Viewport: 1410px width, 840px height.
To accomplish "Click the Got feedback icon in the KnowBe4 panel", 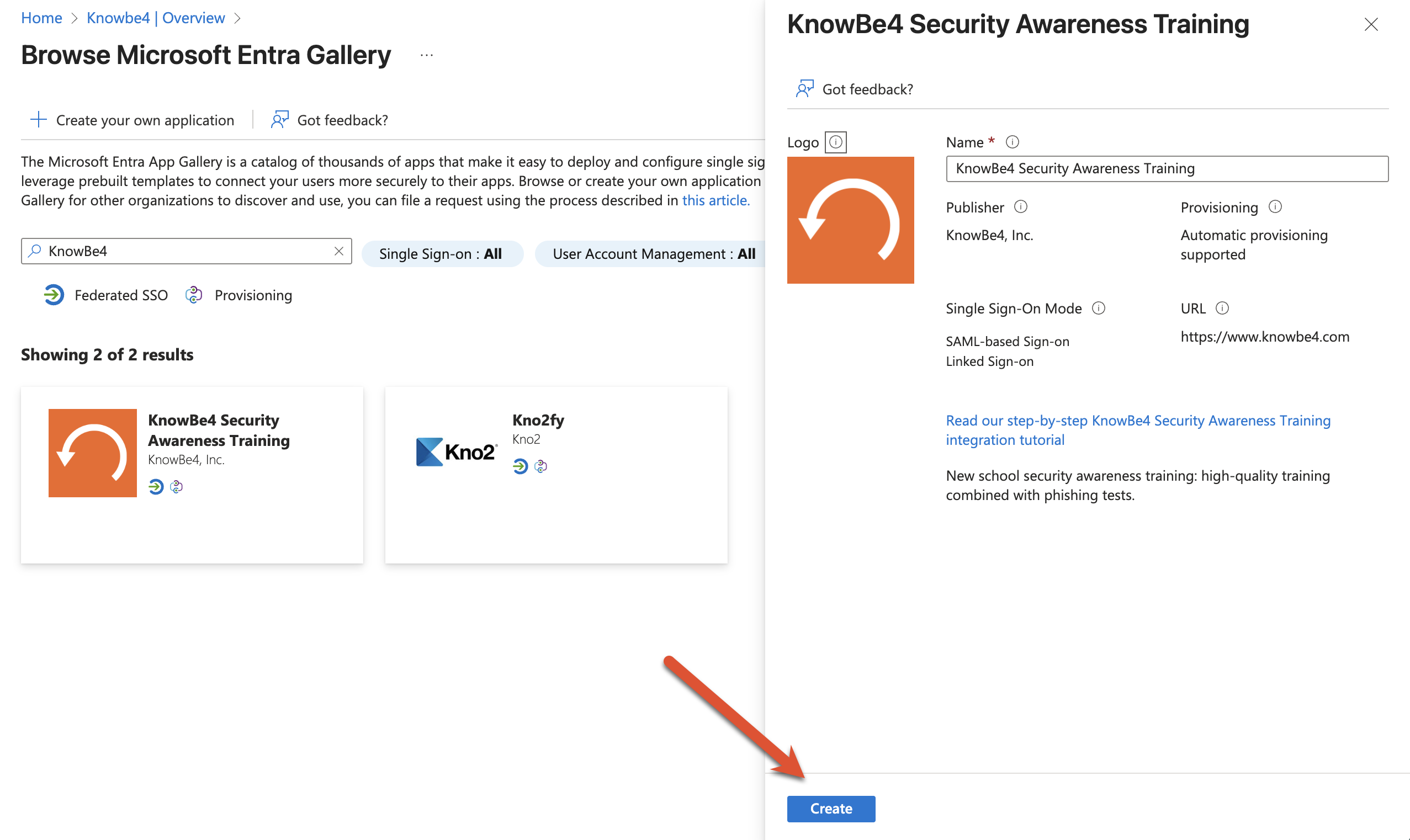I will click(804, 89).
